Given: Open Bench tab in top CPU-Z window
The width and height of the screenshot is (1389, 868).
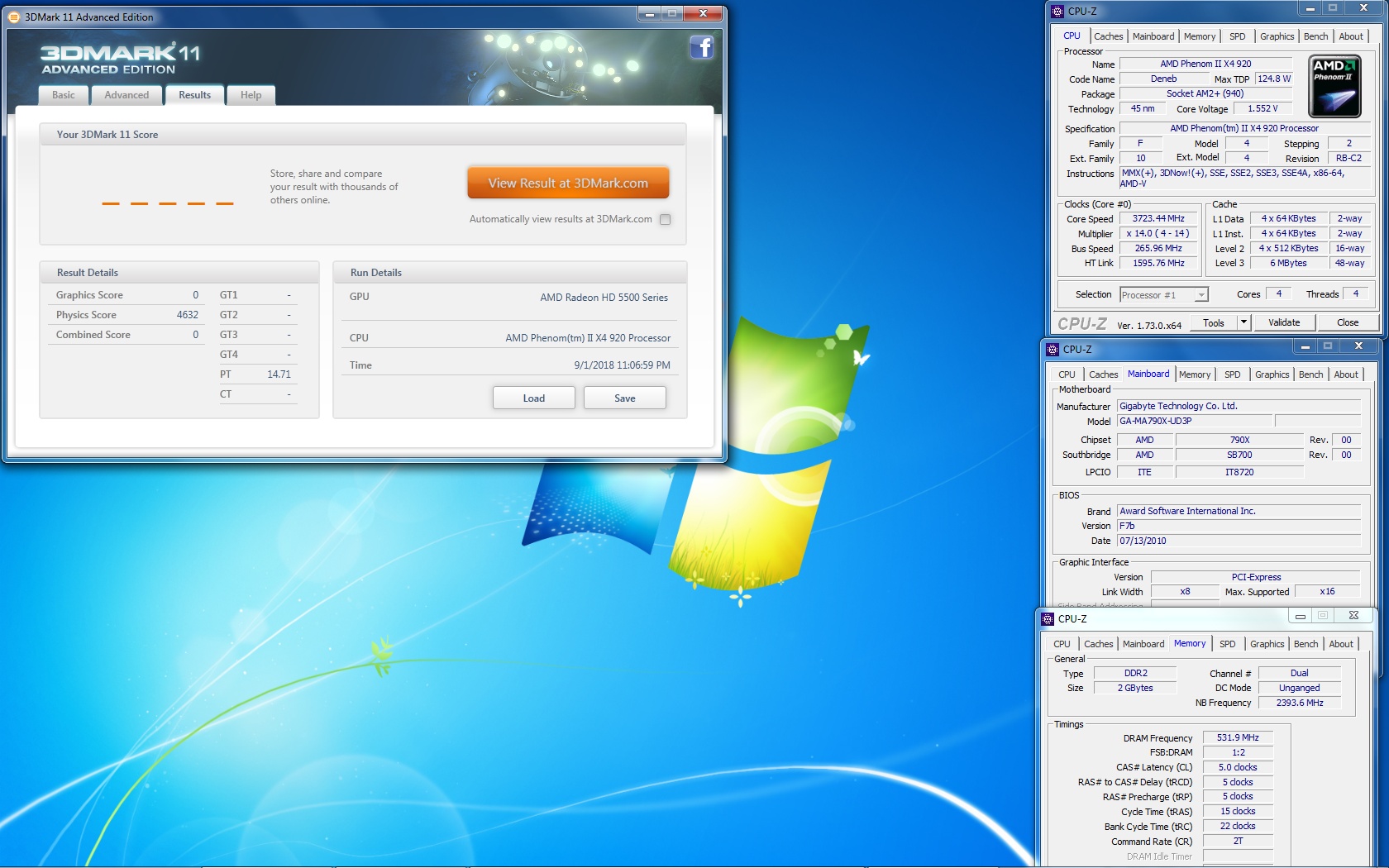Looking at the screenshot, I should pos(1315,36).
